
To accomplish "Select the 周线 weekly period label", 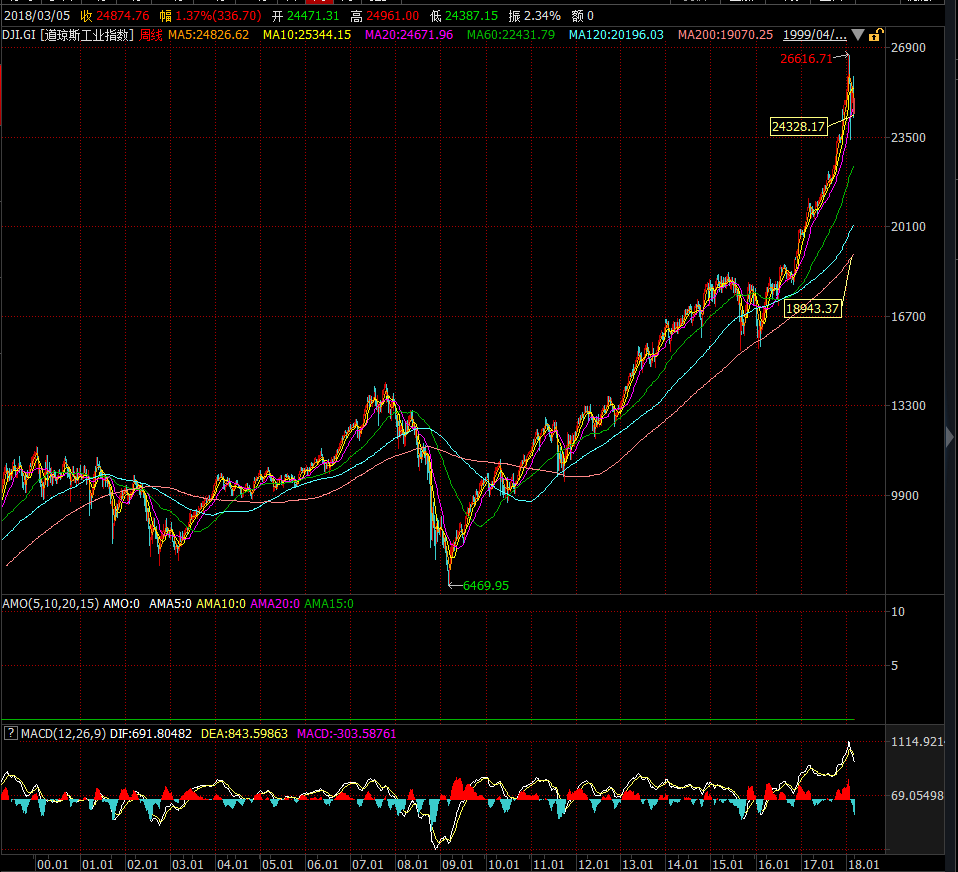I will click(x=150, y=35).
